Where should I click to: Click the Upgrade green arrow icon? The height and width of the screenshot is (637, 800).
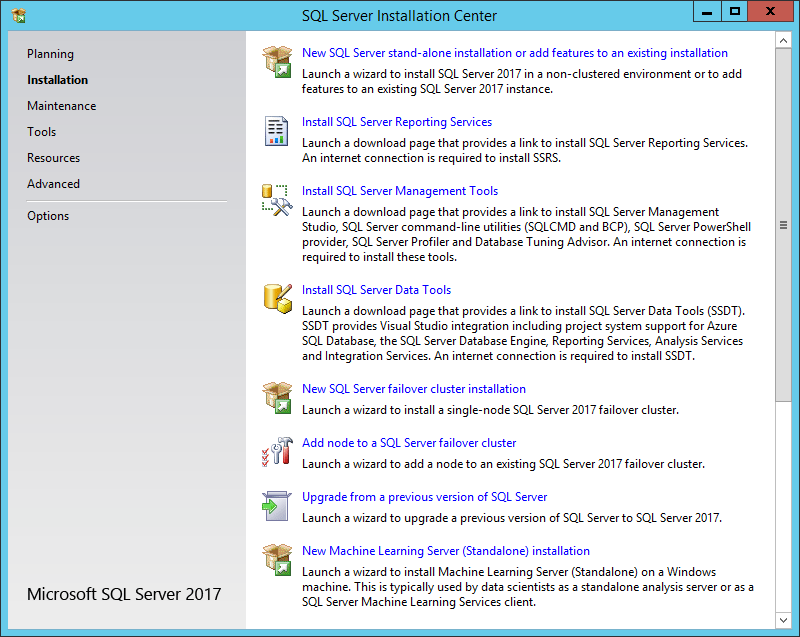[x=277, y=506]
